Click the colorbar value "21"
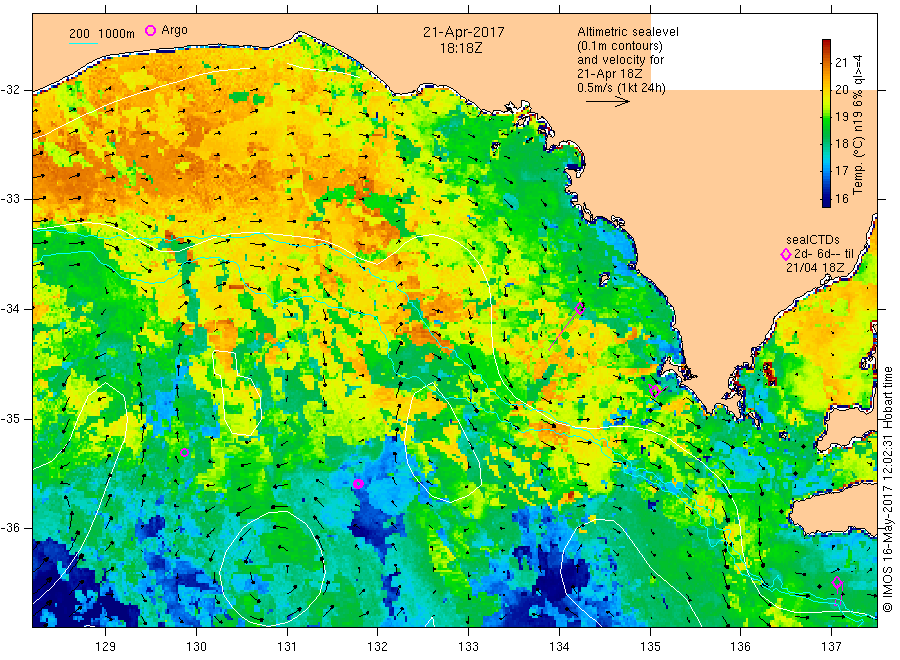This screenshot has height=660, width=900. coord(841,63)
